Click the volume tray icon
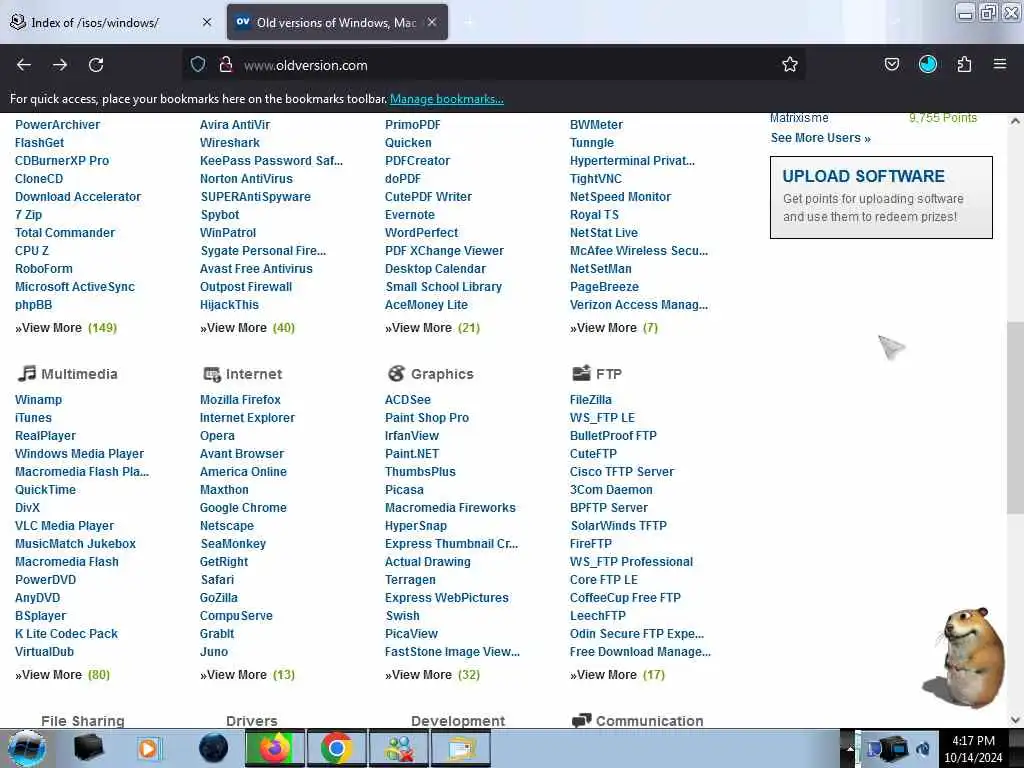Screen dimensions: 1024x768 pos(923,750)
